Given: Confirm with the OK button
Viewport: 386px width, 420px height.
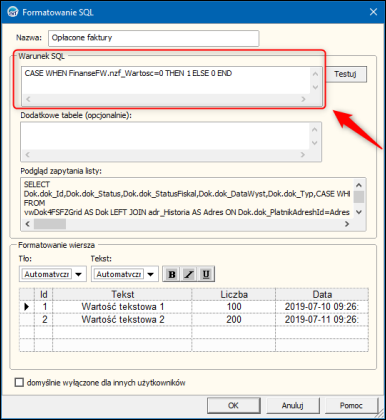Looking at the screenshot, I should 233,405.
